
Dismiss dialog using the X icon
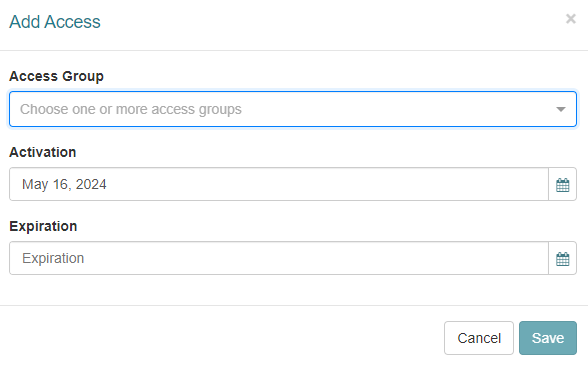(x=571, y=19)
